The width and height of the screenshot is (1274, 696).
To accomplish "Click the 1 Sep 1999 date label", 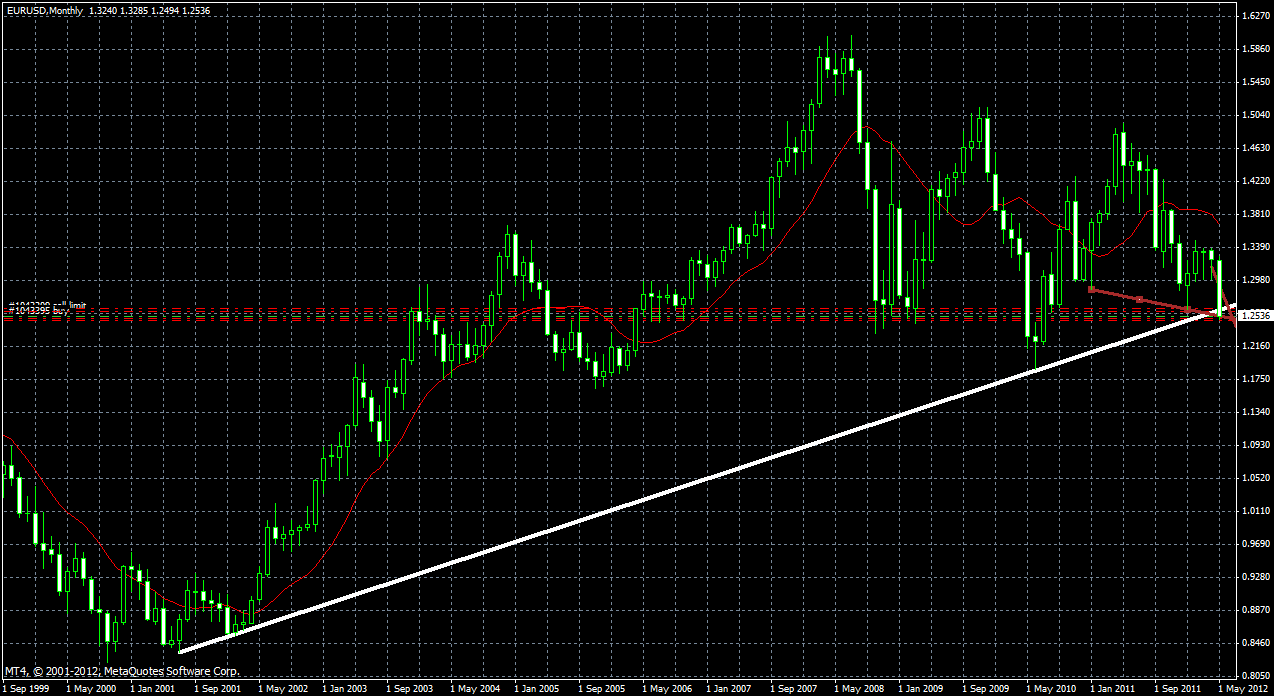I will 24,689.
